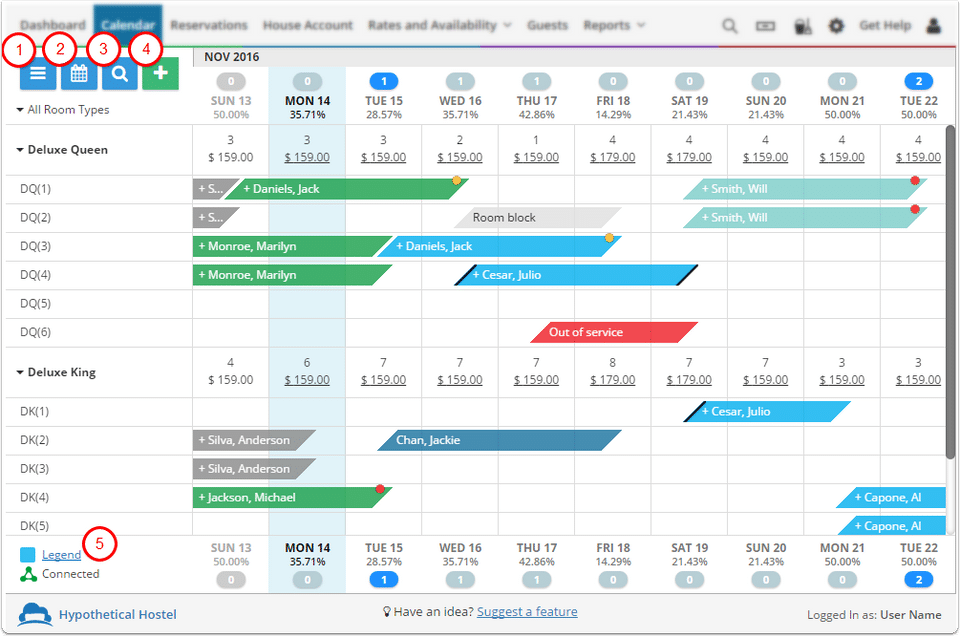Add a new reservation with green plus button
The image size is (960, 636).
click(x=160, y=74)
